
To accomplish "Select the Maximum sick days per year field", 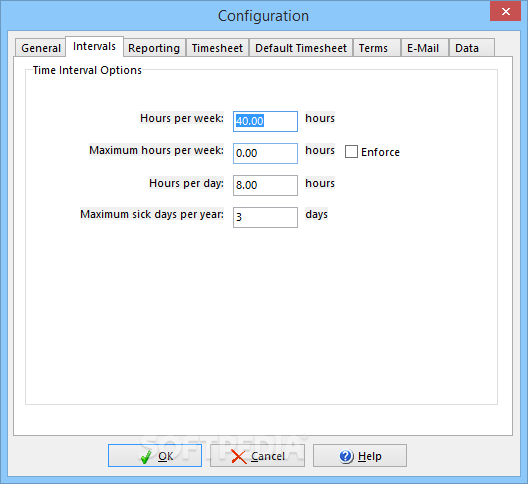I will click(x=265, y=217).
